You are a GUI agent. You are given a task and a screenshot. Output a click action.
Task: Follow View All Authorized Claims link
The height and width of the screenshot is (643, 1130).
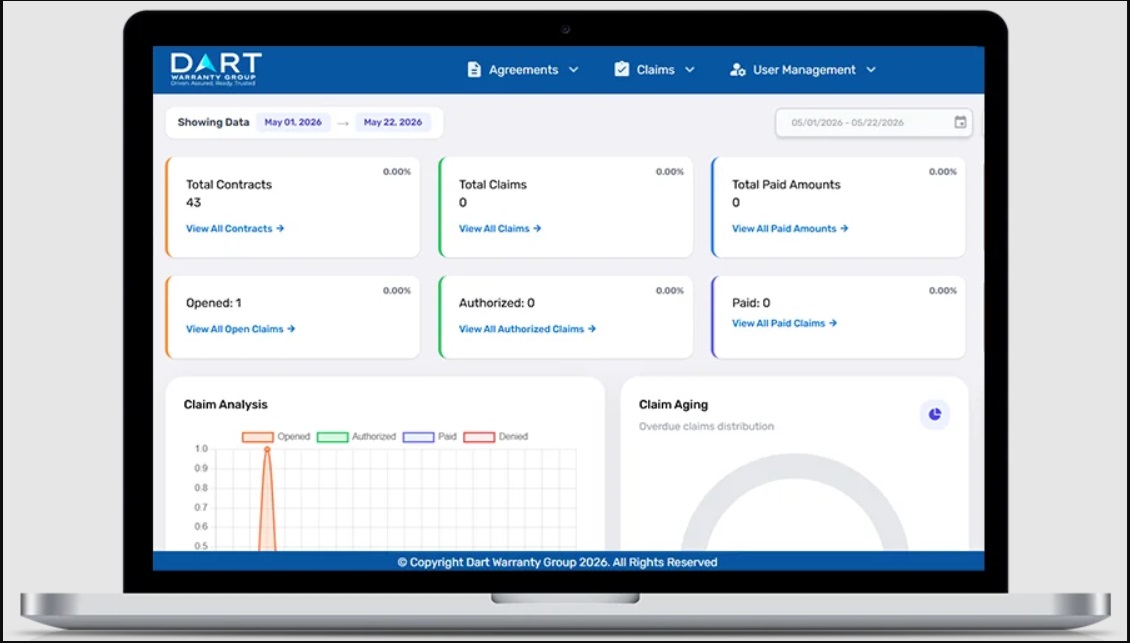click(528, 329)
